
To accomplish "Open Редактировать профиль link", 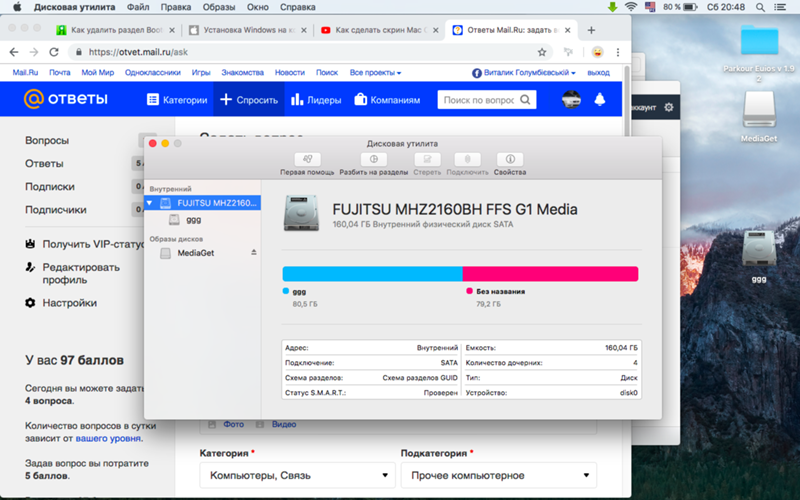I will tap(72, 273).
